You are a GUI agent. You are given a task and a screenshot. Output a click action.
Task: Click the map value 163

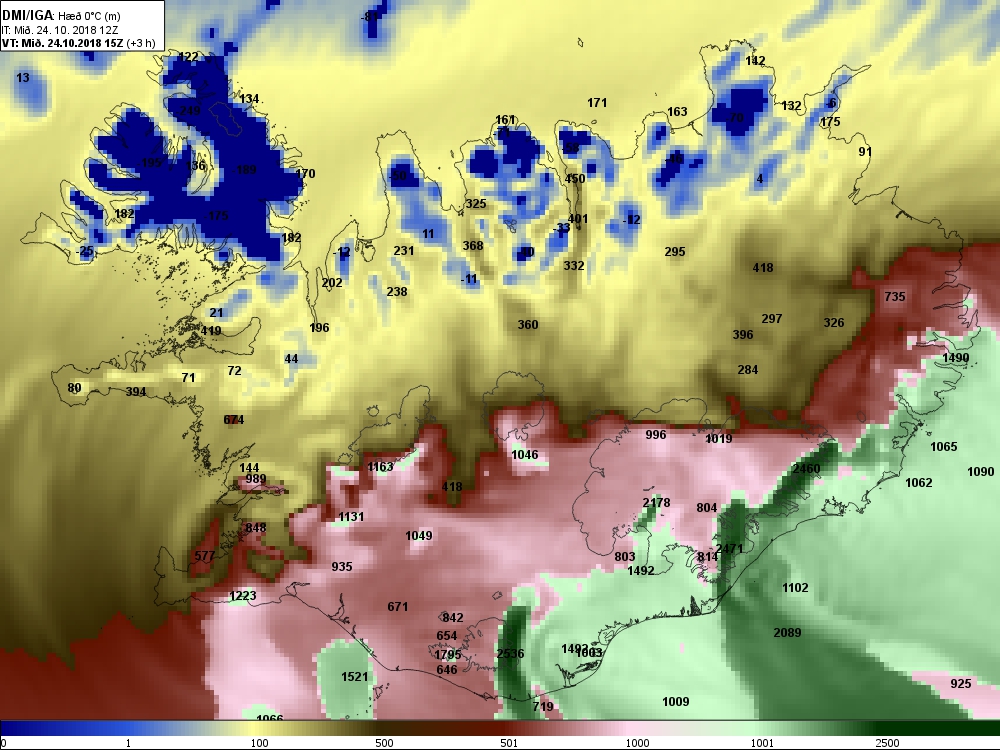pyautogui.click(x=677, y=112)
